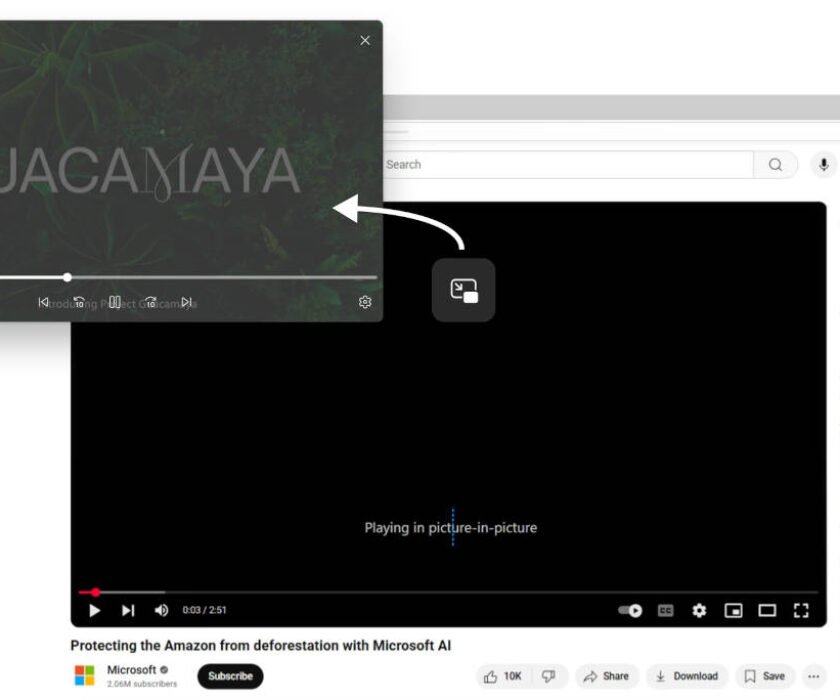Open the Microsoft channel logo

click(84, 676)
